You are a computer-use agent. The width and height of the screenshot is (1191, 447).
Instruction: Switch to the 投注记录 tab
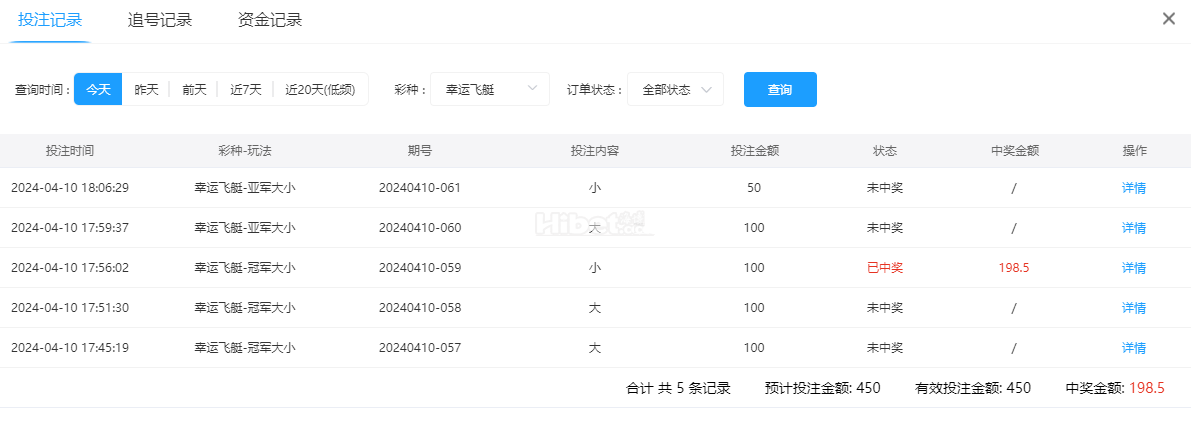[x=50, y=21]
